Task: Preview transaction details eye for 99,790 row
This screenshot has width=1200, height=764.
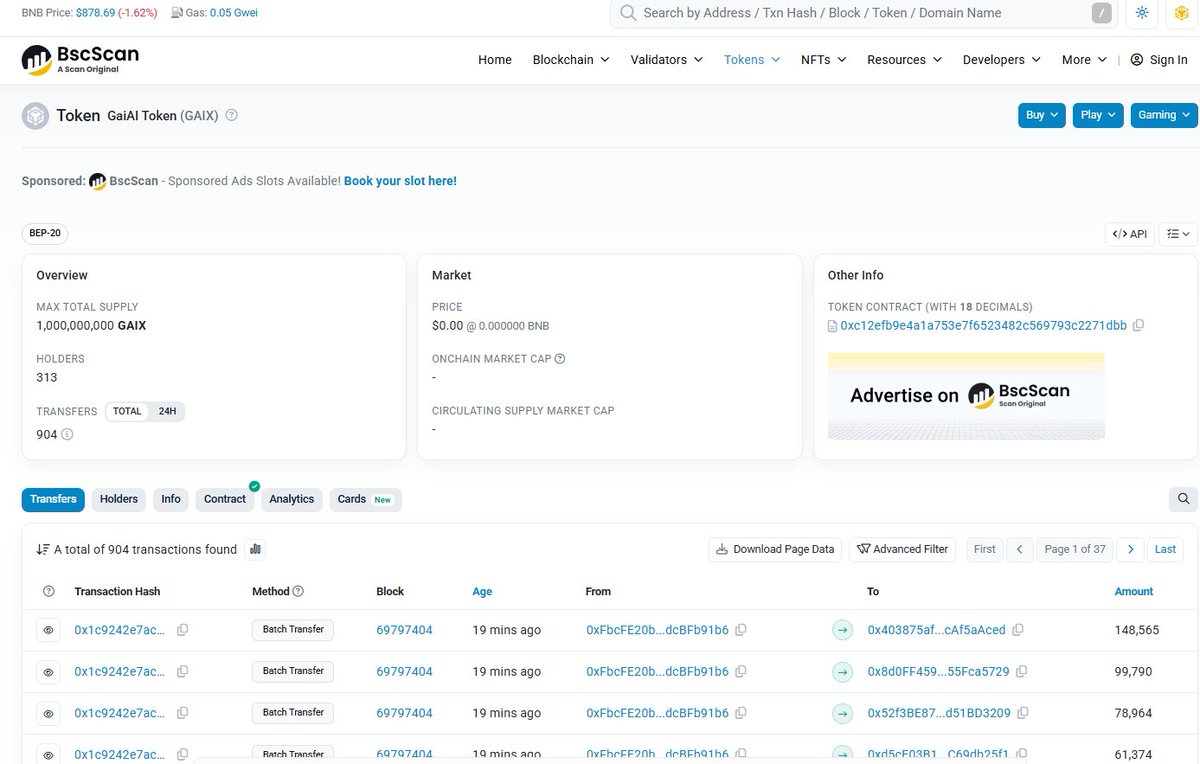Action: tap(48, 672)
